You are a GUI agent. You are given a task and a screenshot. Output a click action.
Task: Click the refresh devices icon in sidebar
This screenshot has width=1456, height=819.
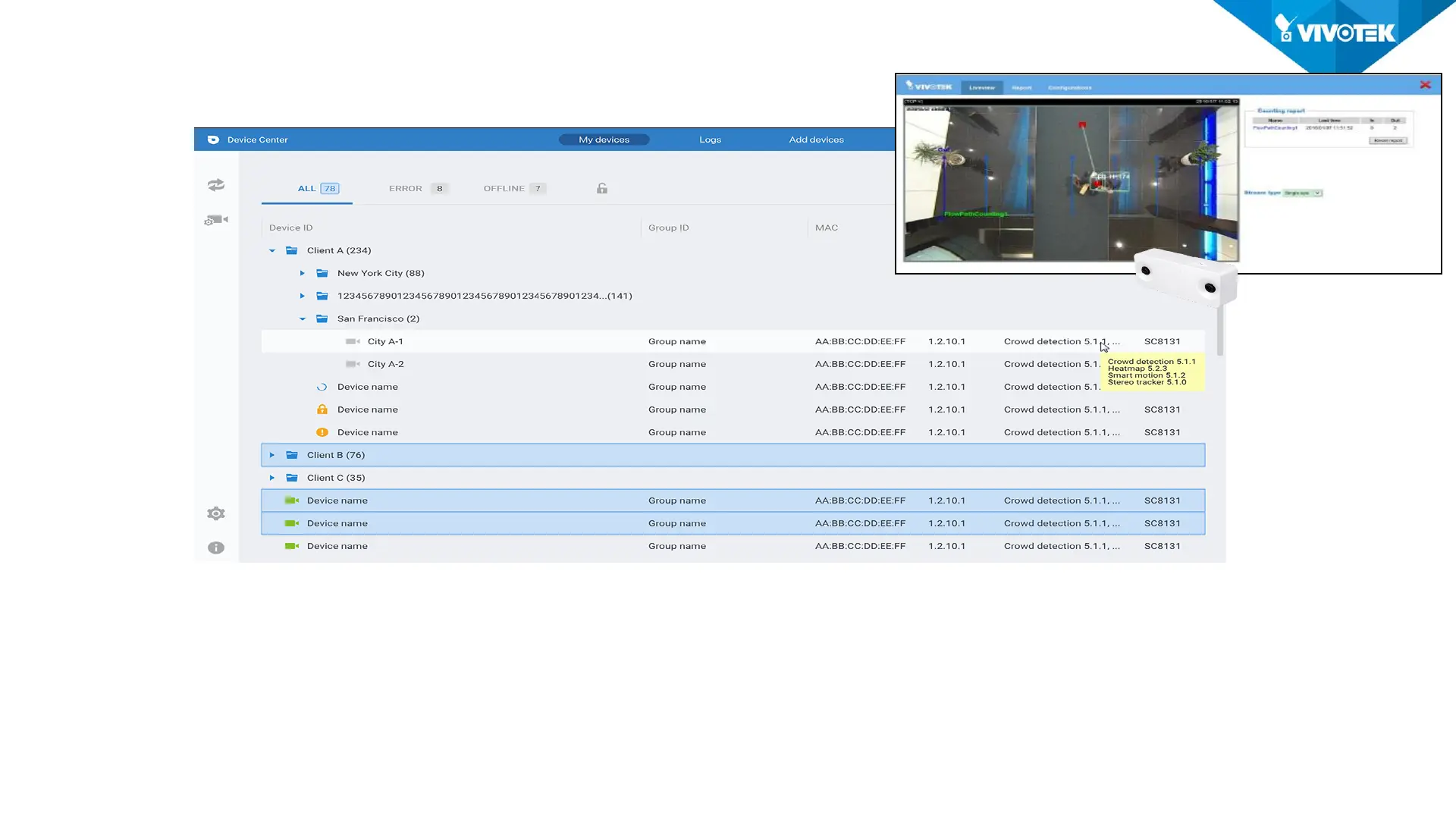tap(216, 185)
